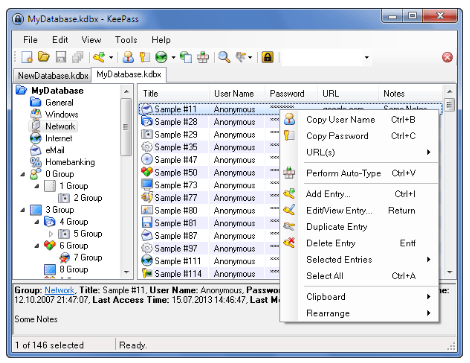Screen dimensions: 470x363
Task: Choose Perform Auto-Type in context menu
Action: 360,173
